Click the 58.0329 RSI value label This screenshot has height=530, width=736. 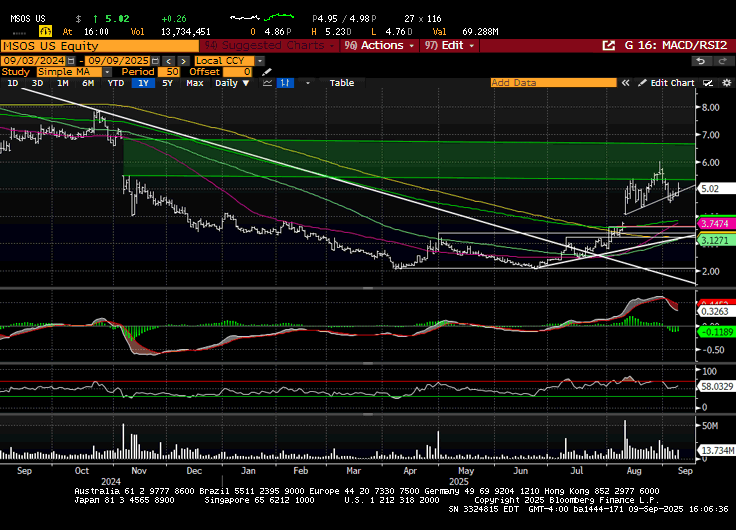[x=717, y=387]
